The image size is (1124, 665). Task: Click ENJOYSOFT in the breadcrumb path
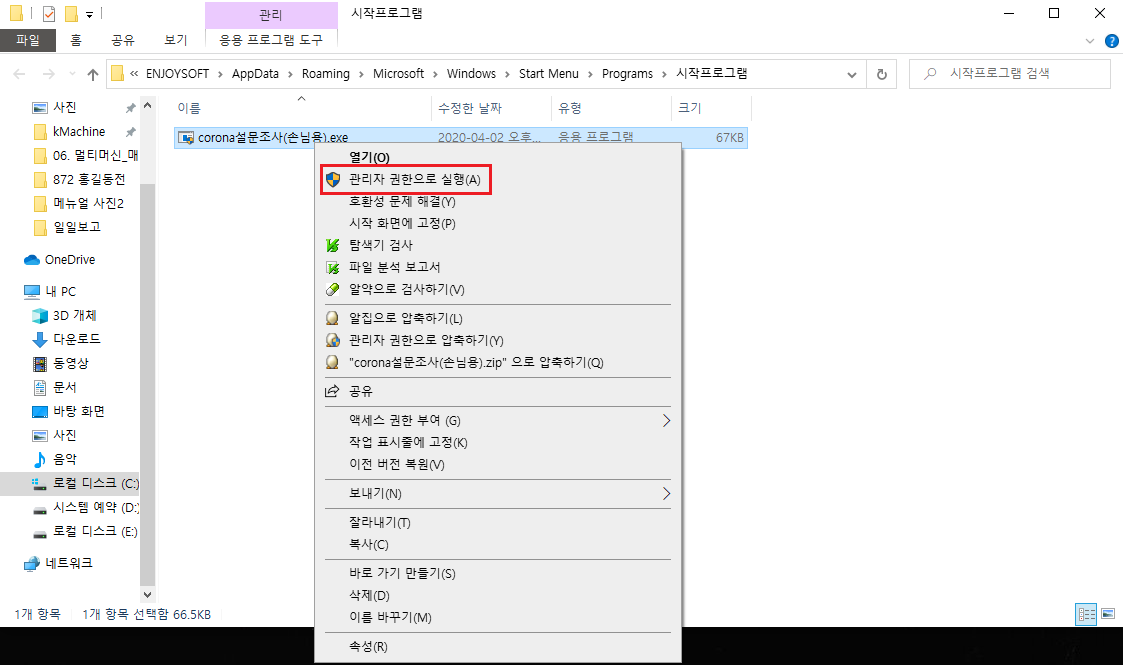click(x=177, y=74)
